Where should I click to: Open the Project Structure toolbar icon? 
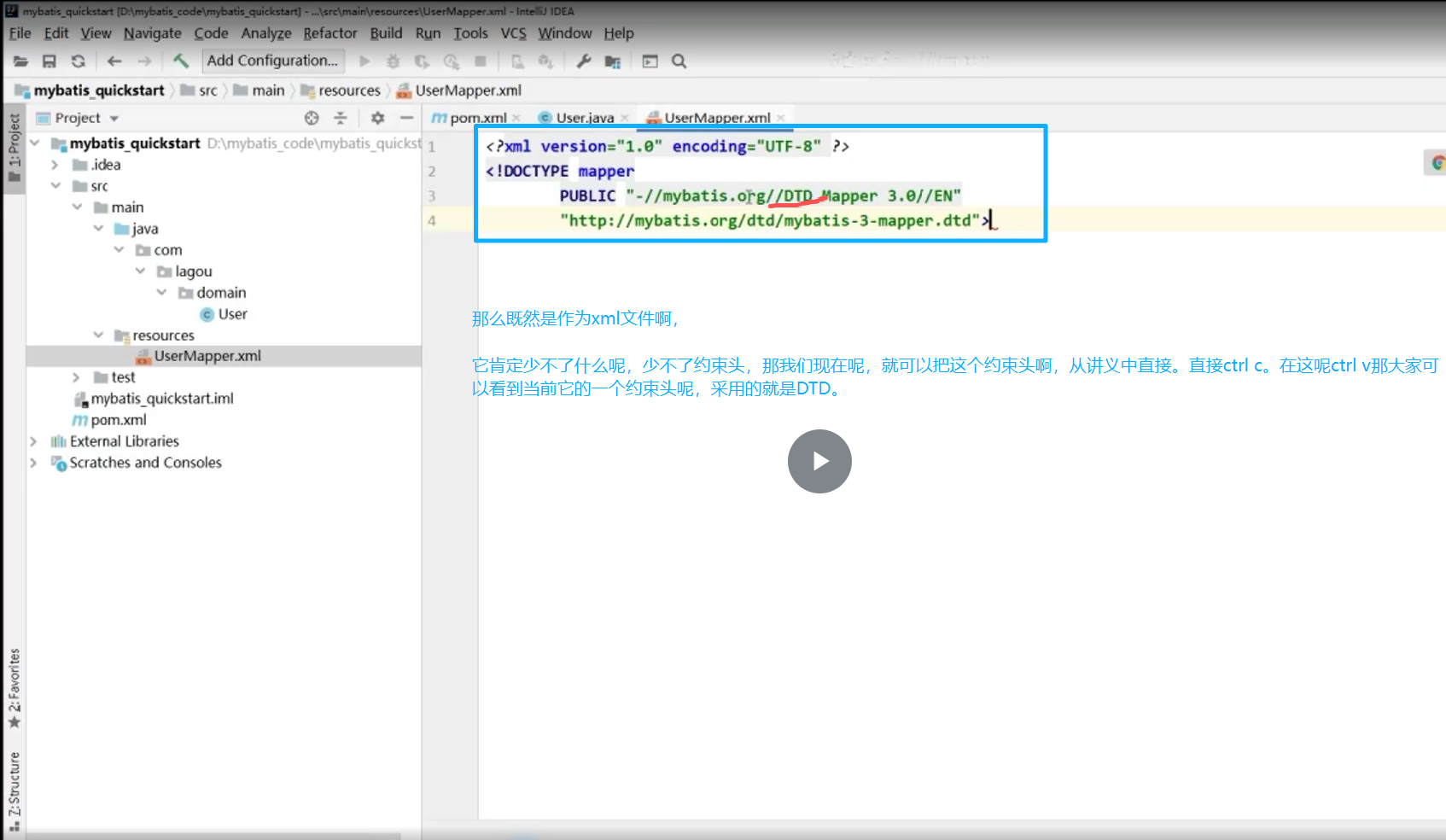pos(613,61)
